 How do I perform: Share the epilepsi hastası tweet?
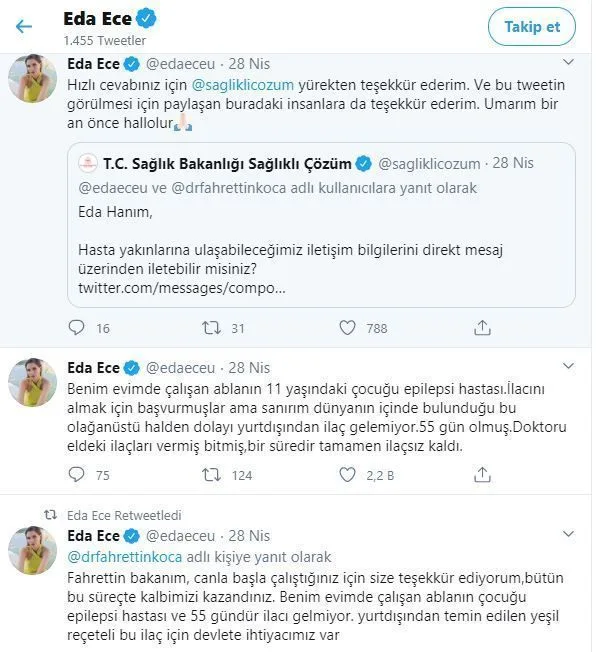tap(482, 474)
